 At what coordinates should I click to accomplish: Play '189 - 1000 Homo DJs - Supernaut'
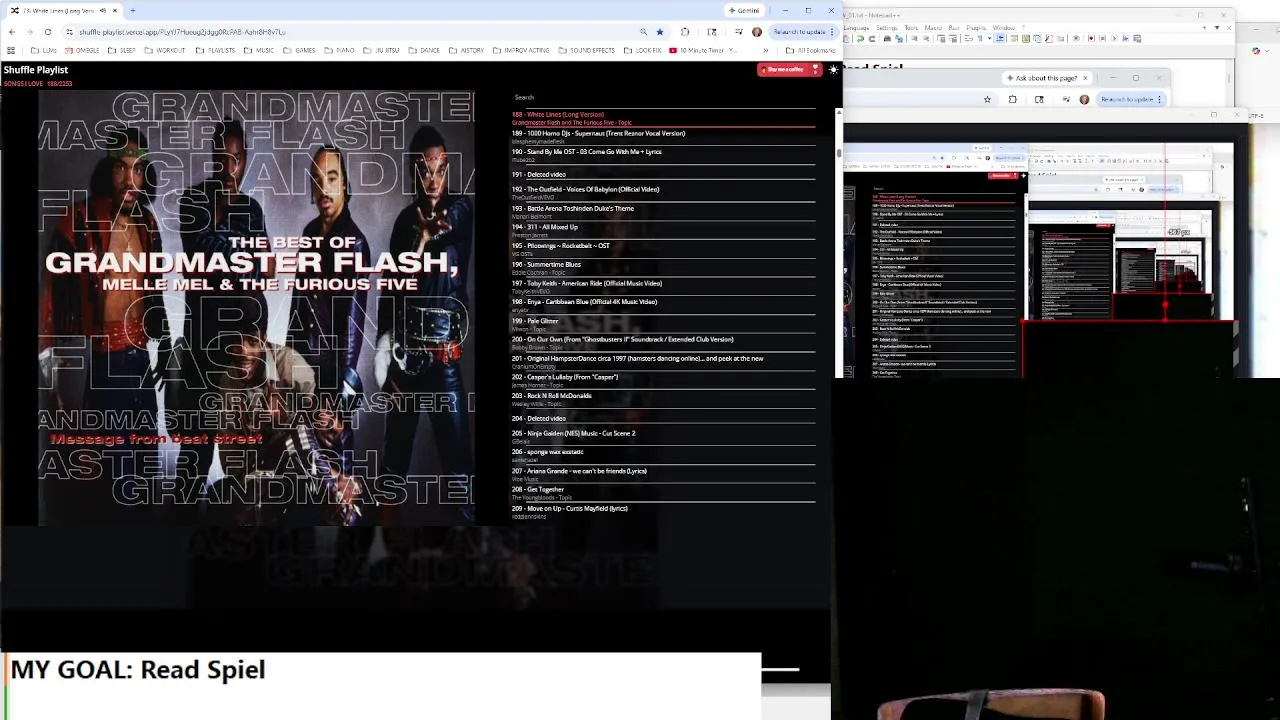pyautogui.click(x=663, y=137)
